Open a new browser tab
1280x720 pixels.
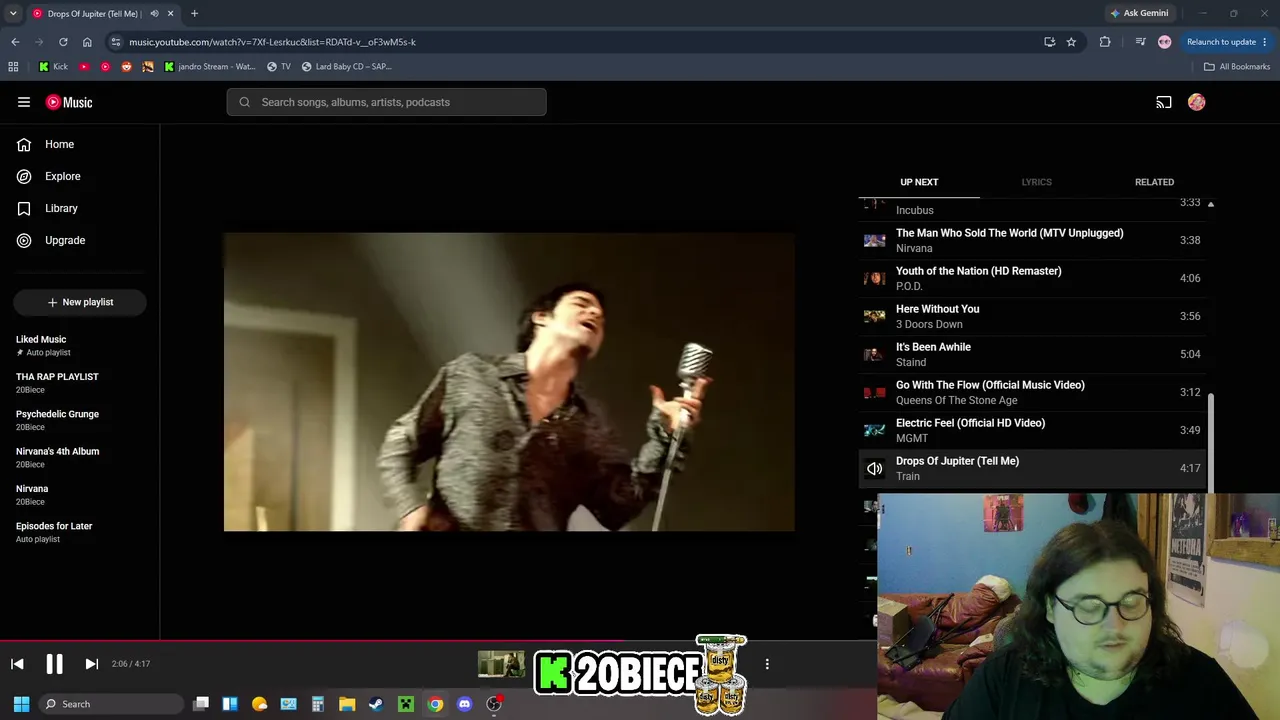[x=194, y=14]
